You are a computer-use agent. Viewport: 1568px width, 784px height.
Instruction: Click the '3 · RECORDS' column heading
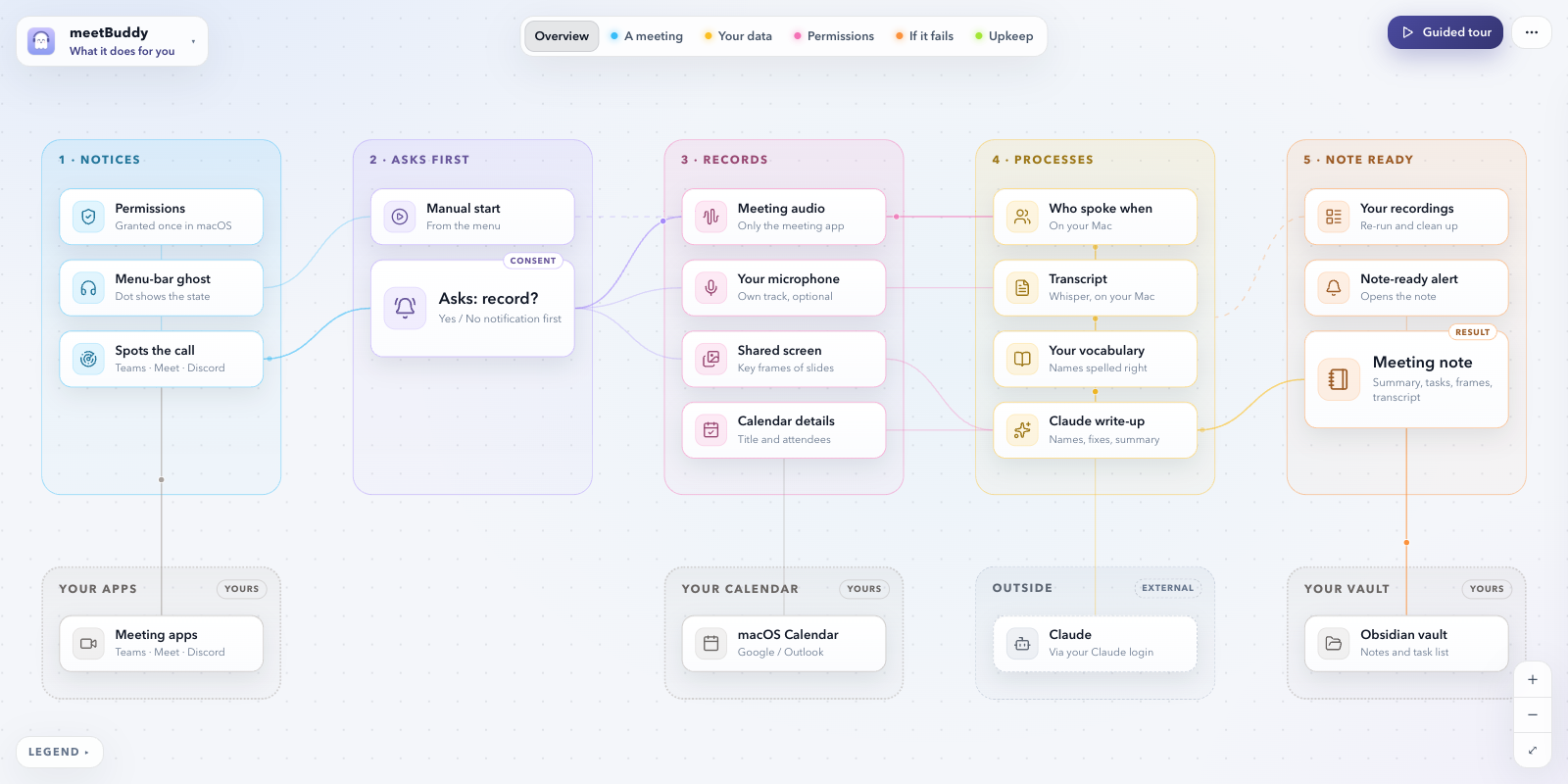(724, 160)
